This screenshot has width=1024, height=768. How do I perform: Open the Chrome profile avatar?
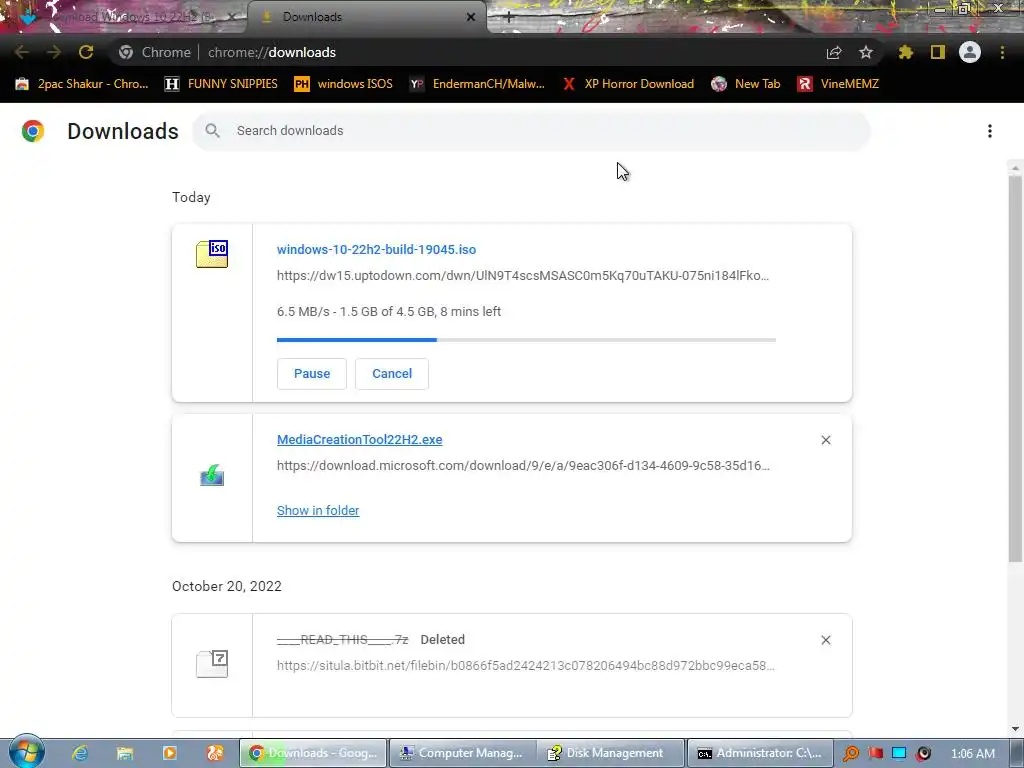[x=970, y=52]
